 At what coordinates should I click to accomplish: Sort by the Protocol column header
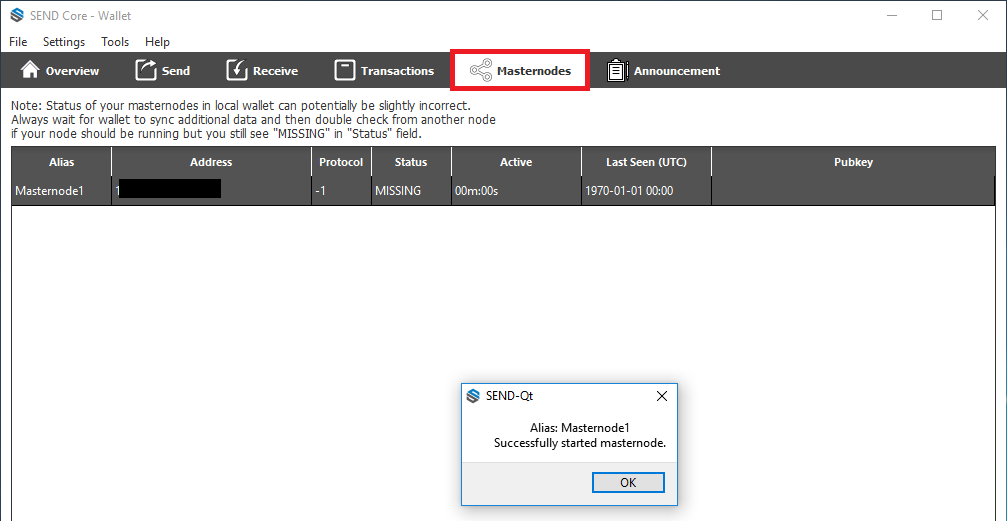point(341,162)
